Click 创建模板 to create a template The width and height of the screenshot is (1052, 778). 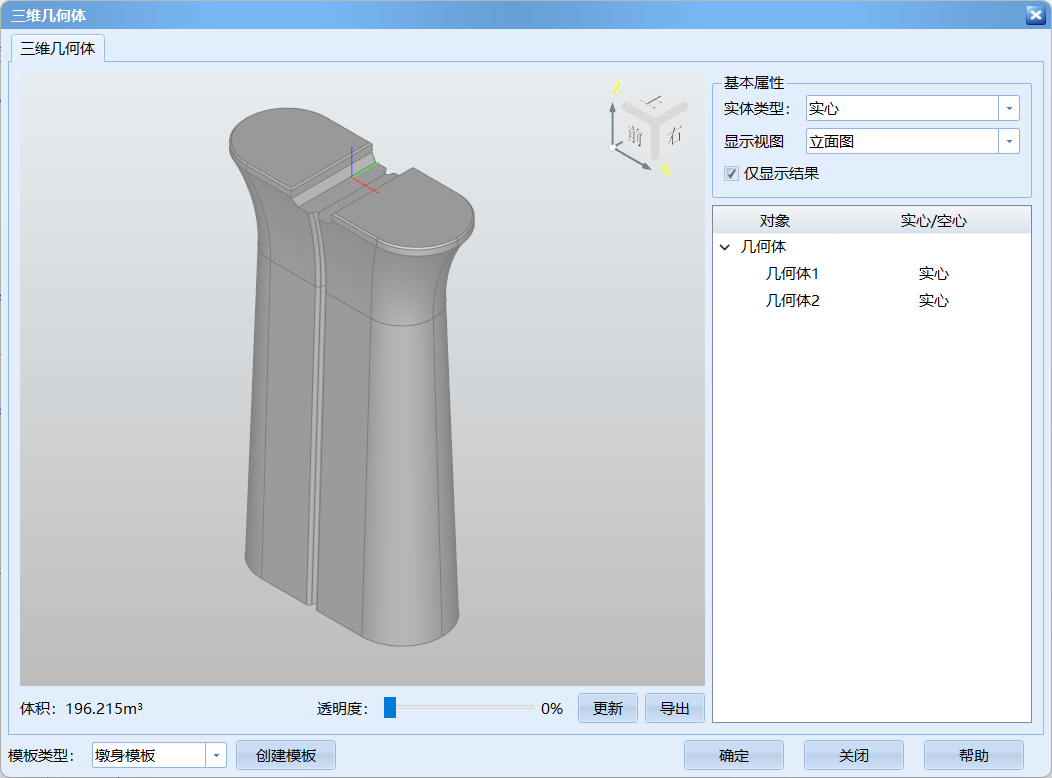tap(285, 755)
